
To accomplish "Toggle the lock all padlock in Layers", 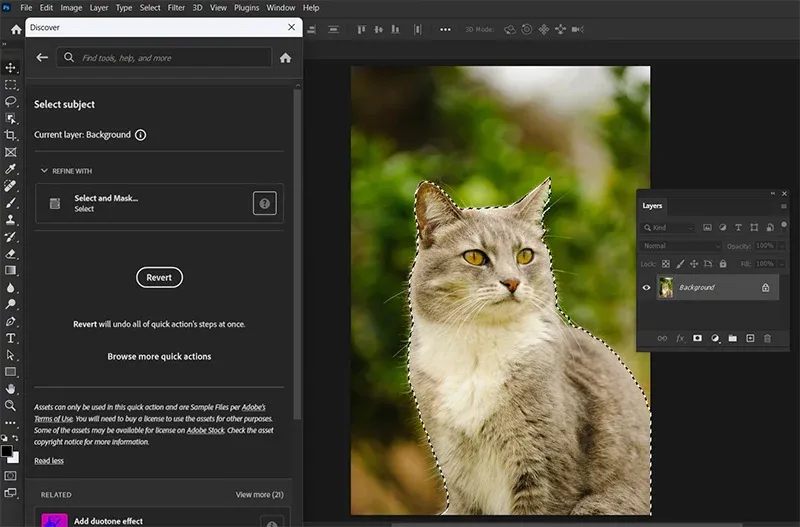I will click(x=723, y=264).
